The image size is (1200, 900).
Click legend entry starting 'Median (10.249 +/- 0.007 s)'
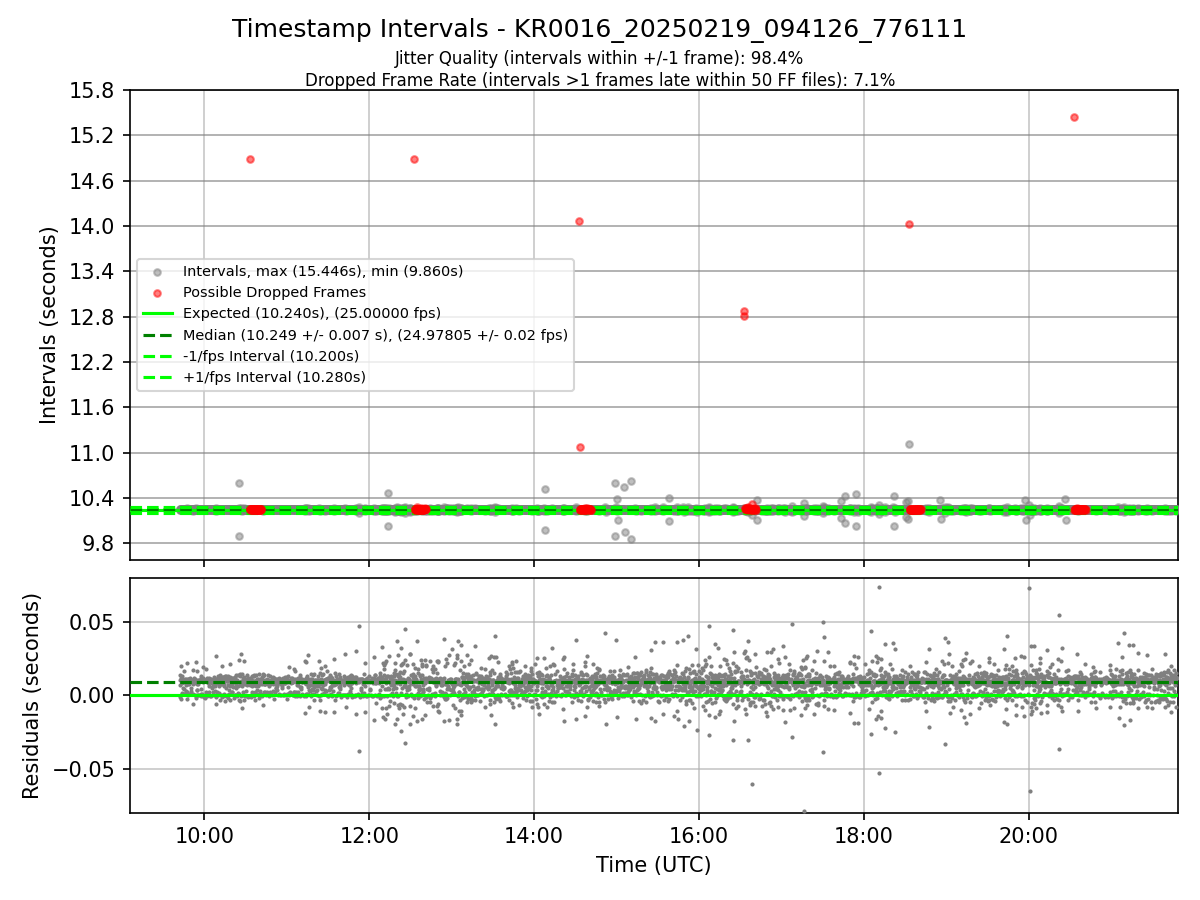click(375, 335)
